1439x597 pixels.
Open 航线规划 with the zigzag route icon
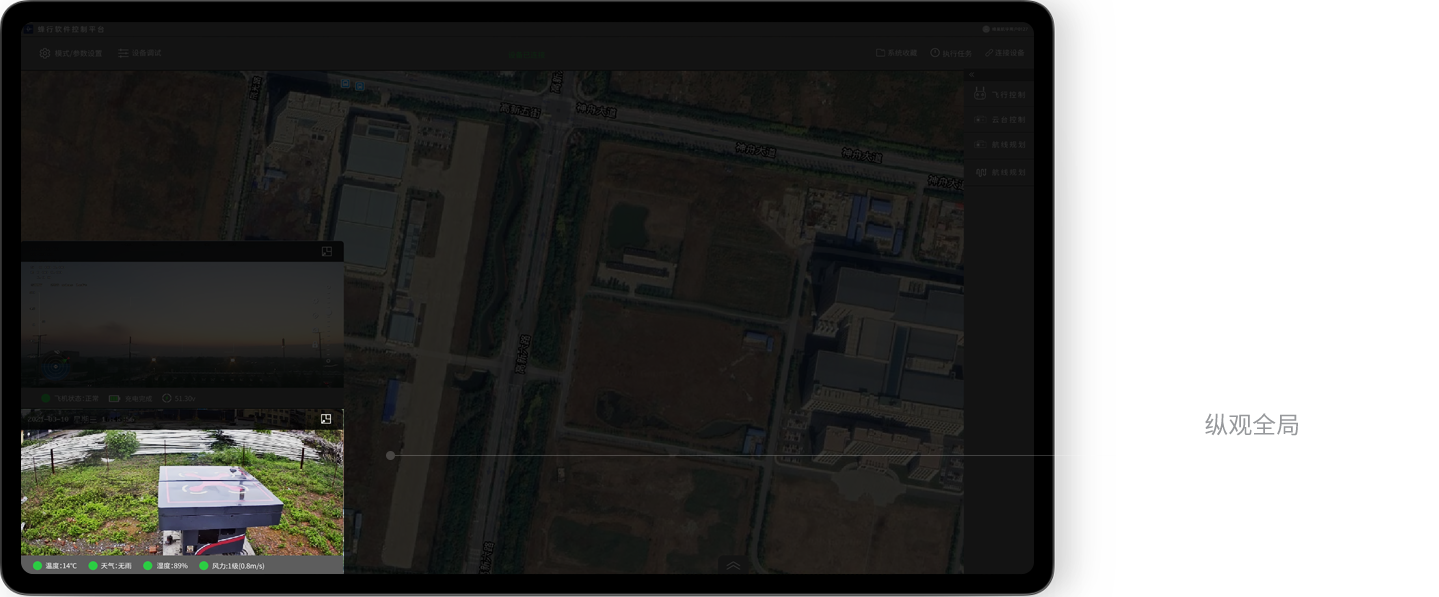1000,173
